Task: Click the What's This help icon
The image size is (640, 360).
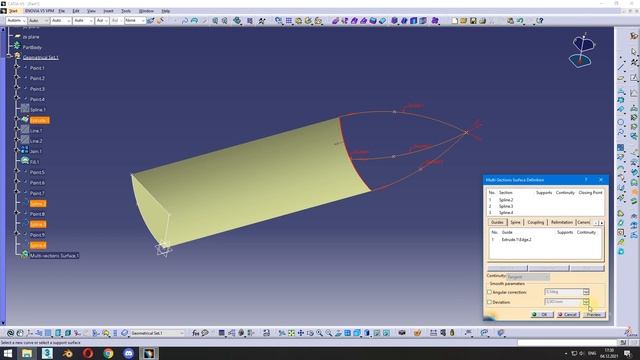Action: pos(540,20)
